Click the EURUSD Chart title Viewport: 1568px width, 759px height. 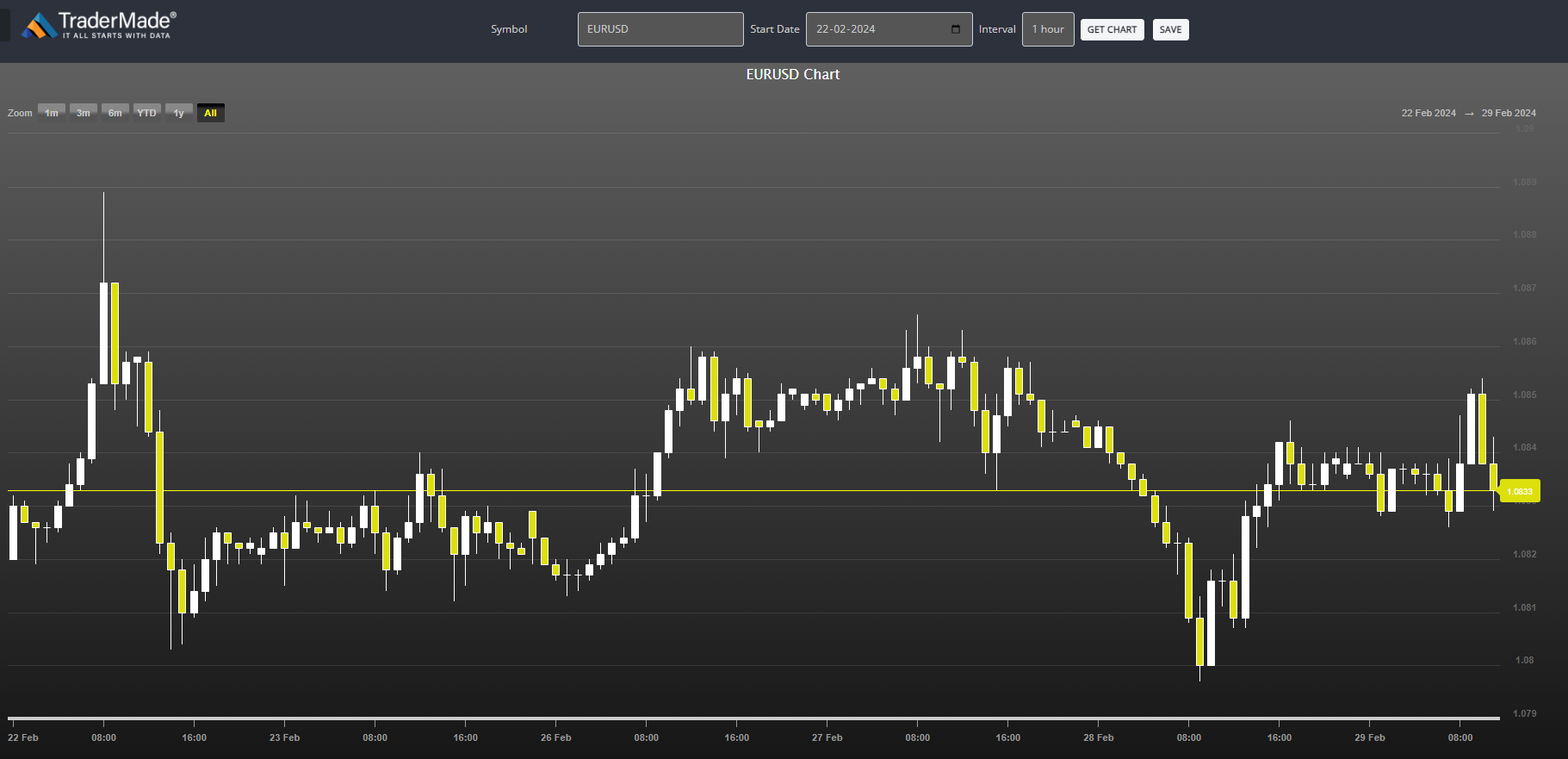coord(793,74)
